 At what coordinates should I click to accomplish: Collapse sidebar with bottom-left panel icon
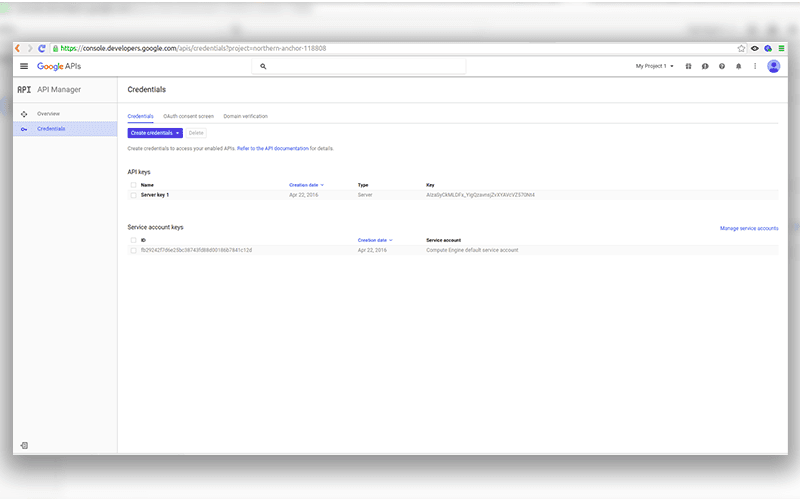[x=24, y=445]
